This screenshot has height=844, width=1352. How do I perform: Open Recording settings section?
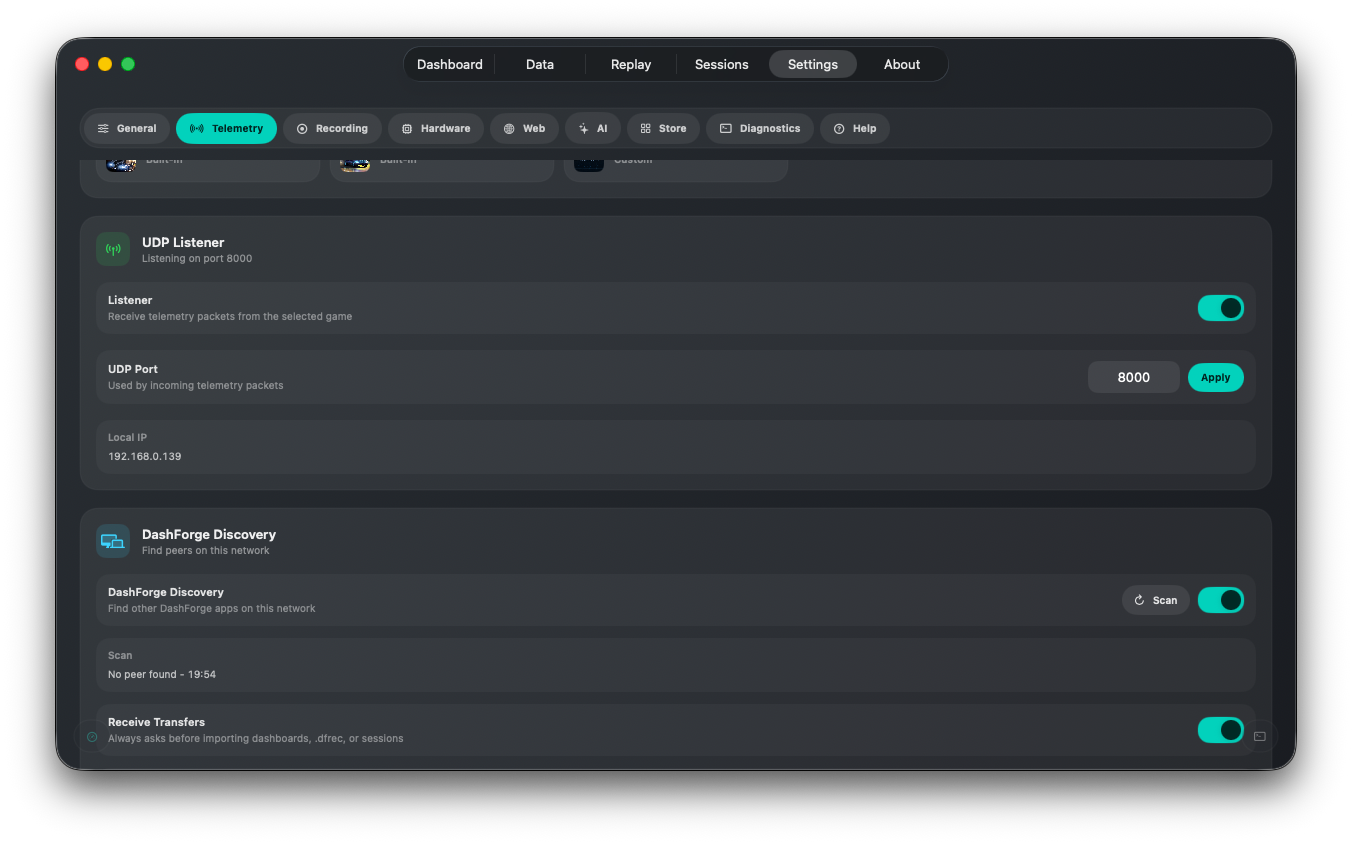click(332, 128)
